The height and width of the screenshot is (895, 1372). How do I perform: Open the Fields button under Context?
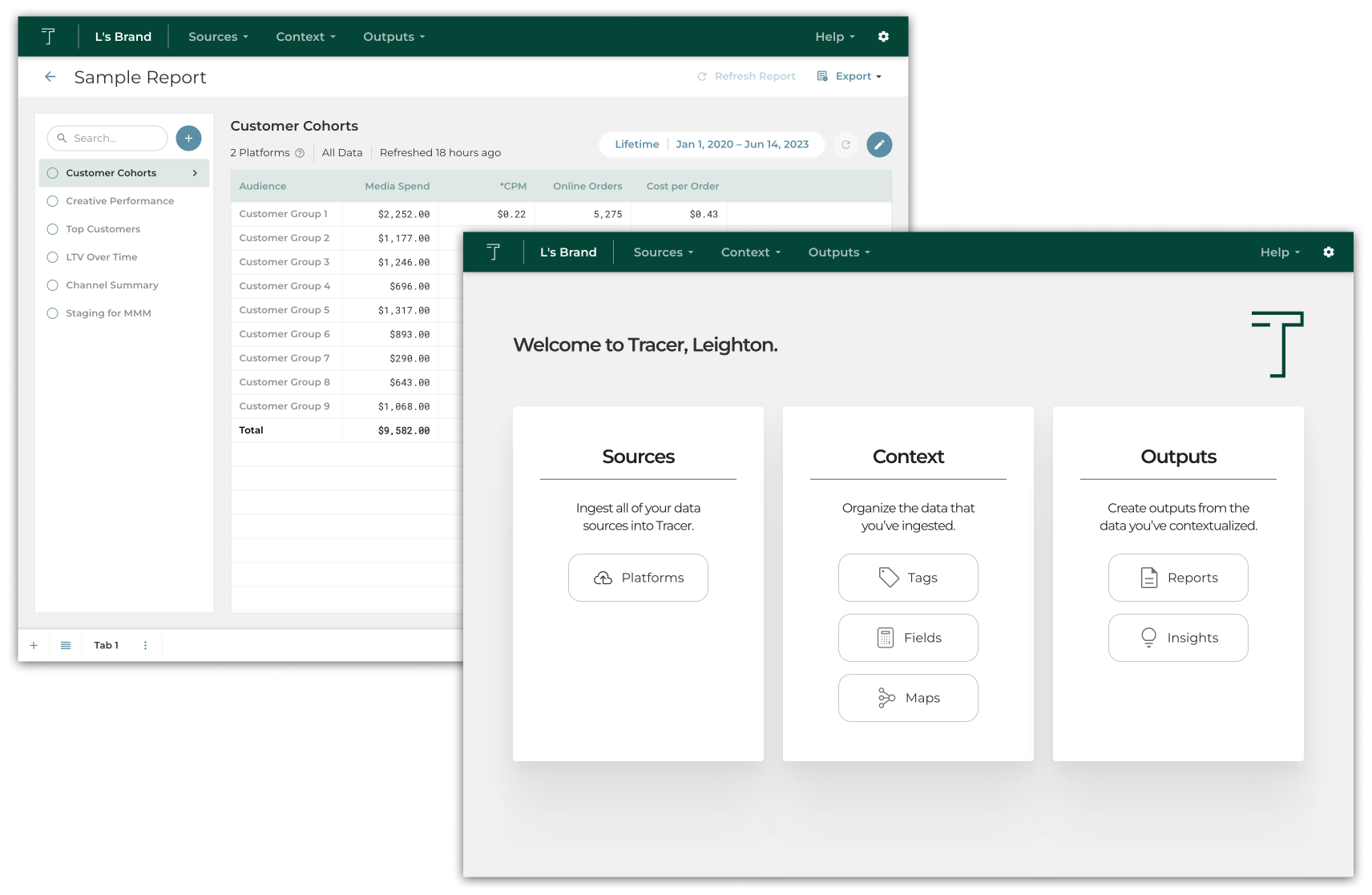click(908, 638)
